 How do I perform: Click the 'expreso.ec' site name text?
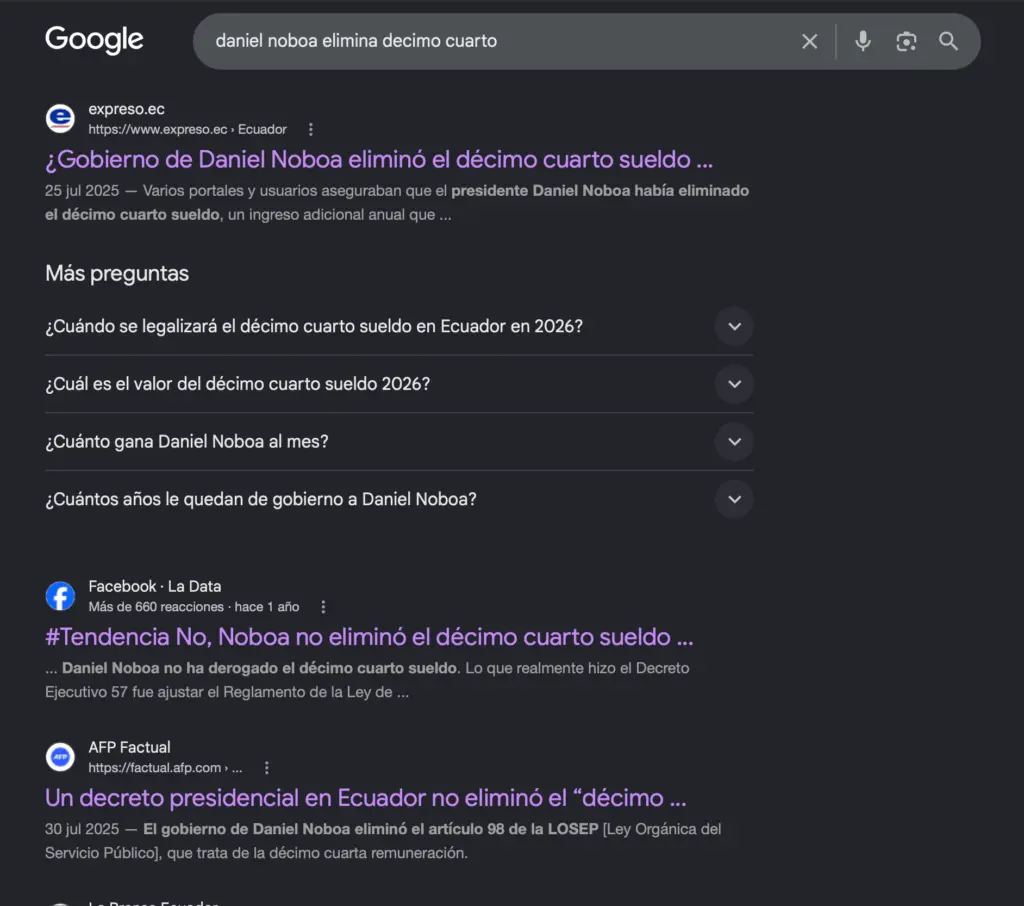tap(127, 109)
